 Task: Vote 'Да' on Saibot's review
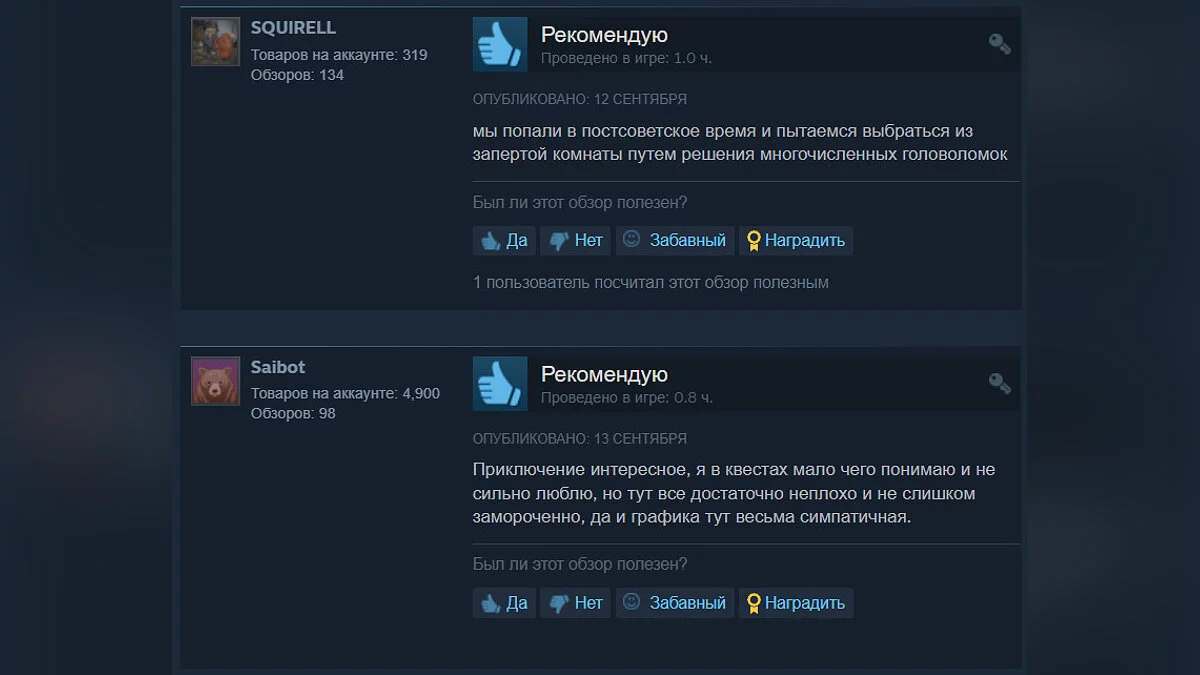[505, 603]
